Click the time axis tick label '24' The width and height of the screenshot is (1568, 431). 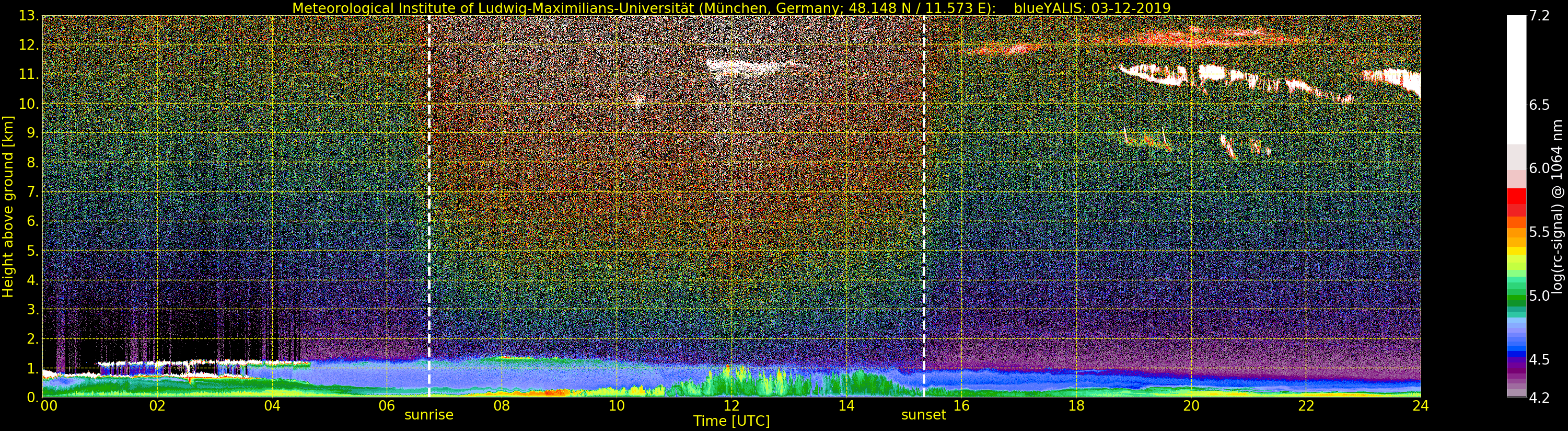coord(1421,406)
